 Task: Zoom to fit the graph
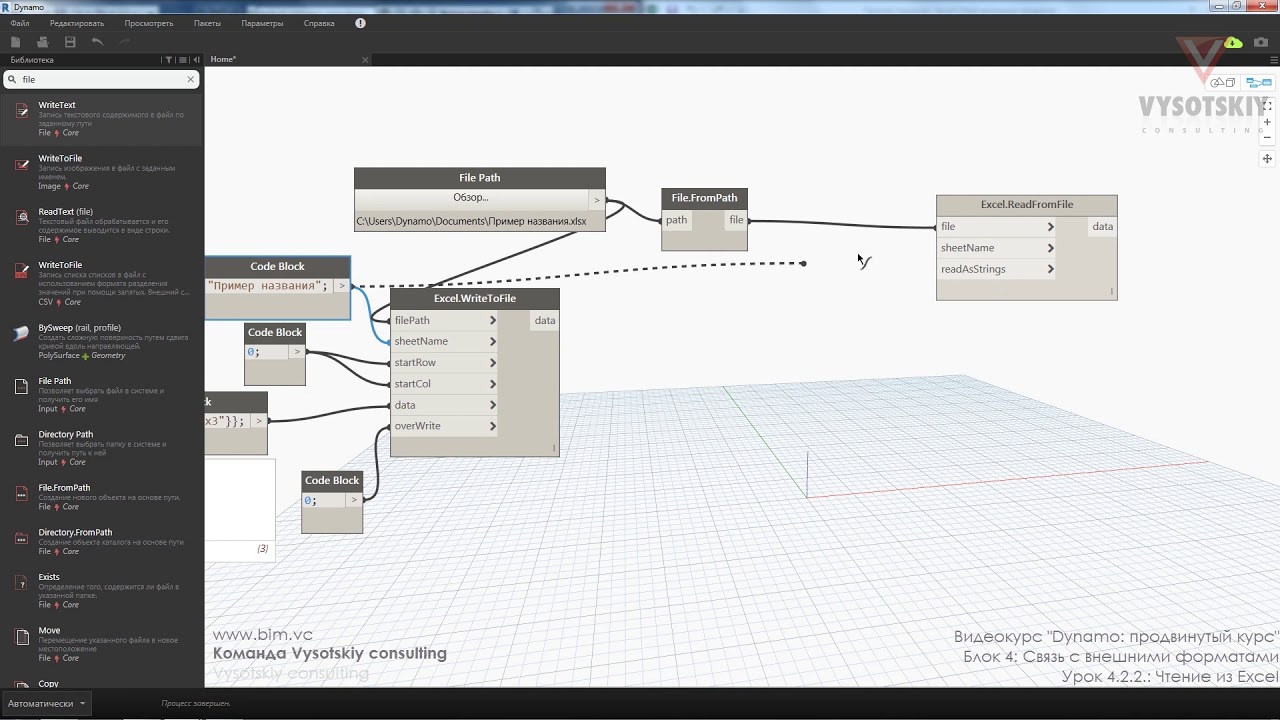(x=1267, y=105)
